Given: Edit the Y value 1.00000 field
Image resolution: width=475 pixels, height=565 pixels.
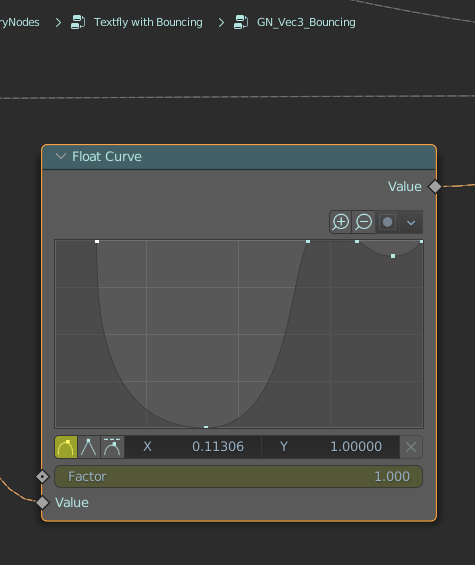Looking at the screenshot, I should pyautogui.click(x=330, y=447).
